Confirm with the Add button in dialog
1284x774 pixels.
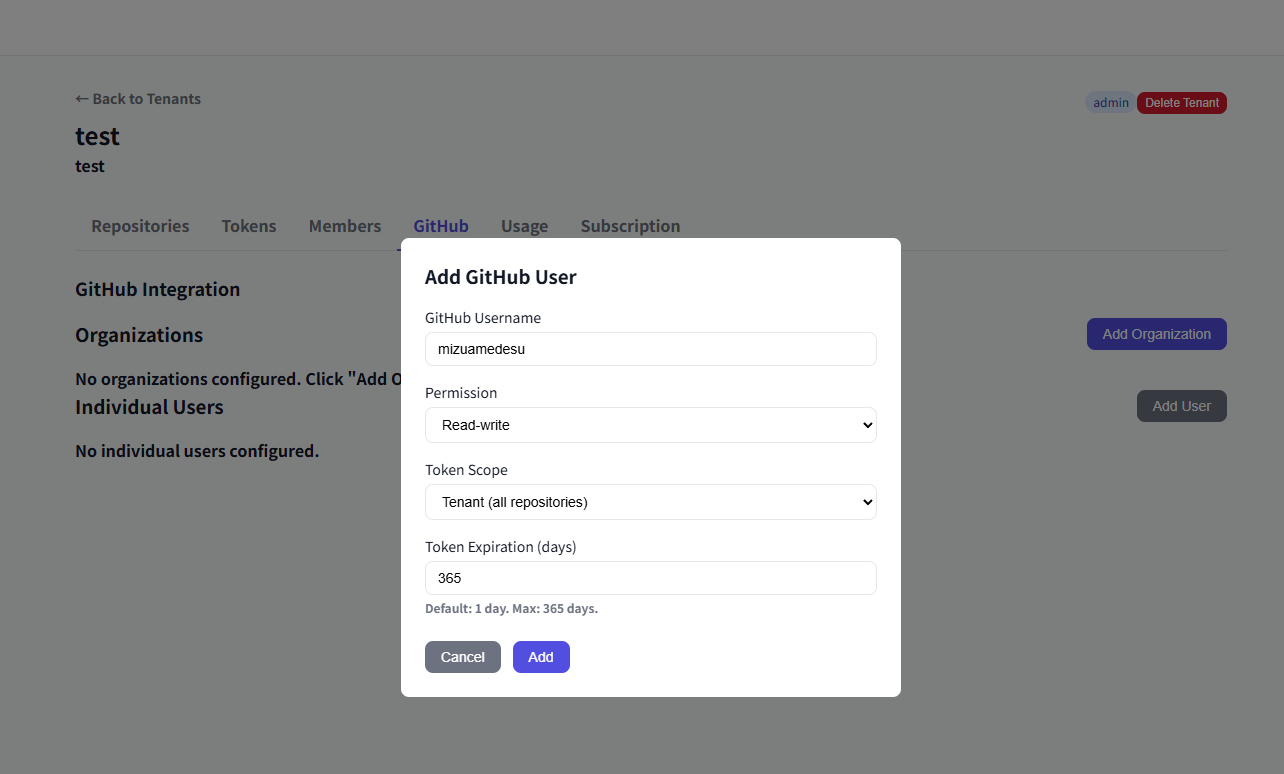[541, 657]
